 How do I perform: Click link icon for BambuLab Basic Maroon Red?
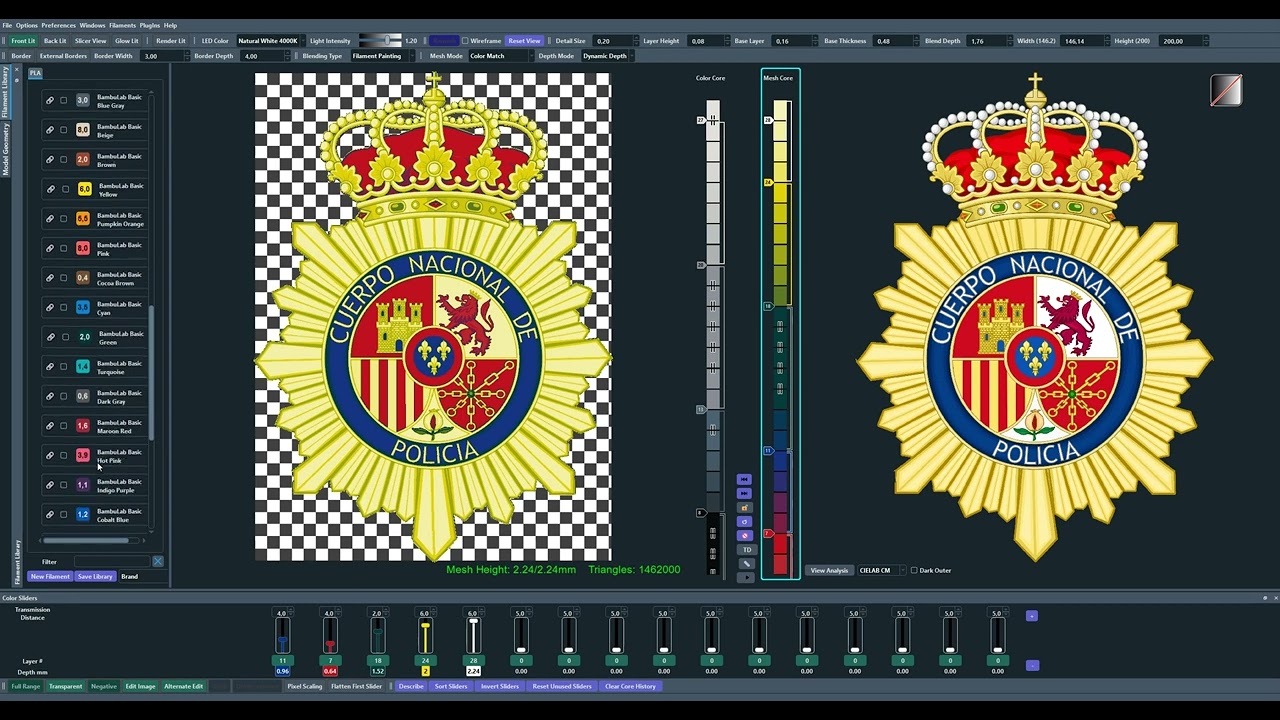point(50,425)
